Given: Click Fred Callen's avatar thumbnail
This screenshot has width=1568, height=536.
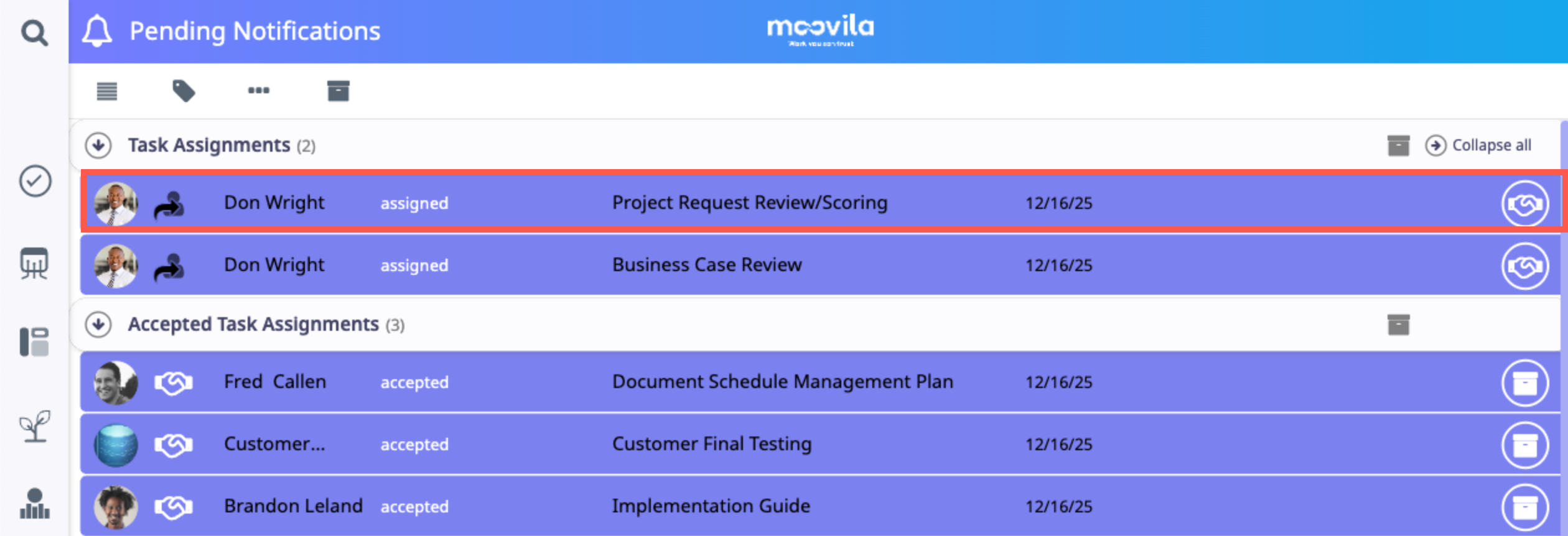Looking at the screenshot, I should tap(116, 382).
